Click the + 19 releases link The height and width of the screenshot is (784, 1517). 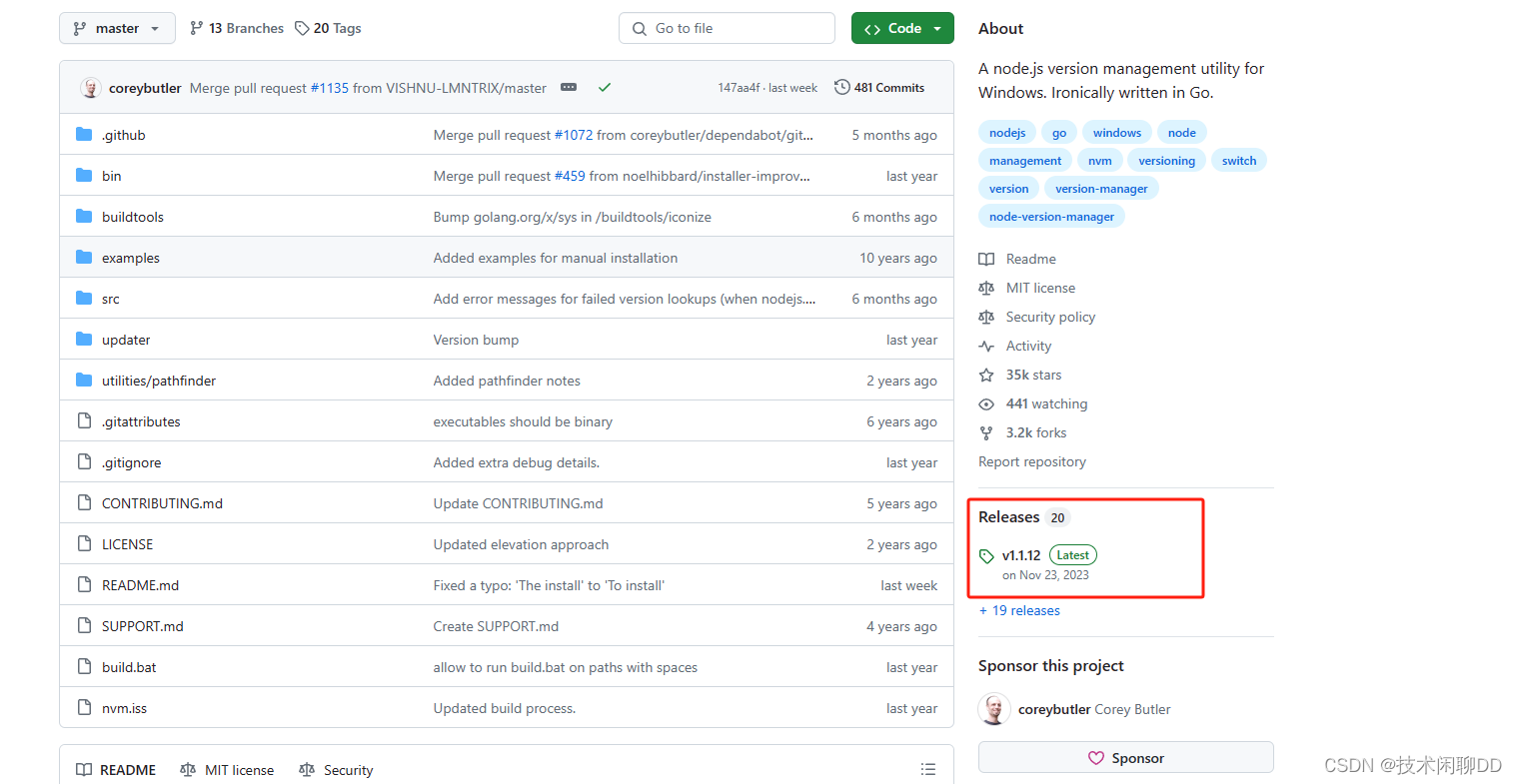point(1019,610)
